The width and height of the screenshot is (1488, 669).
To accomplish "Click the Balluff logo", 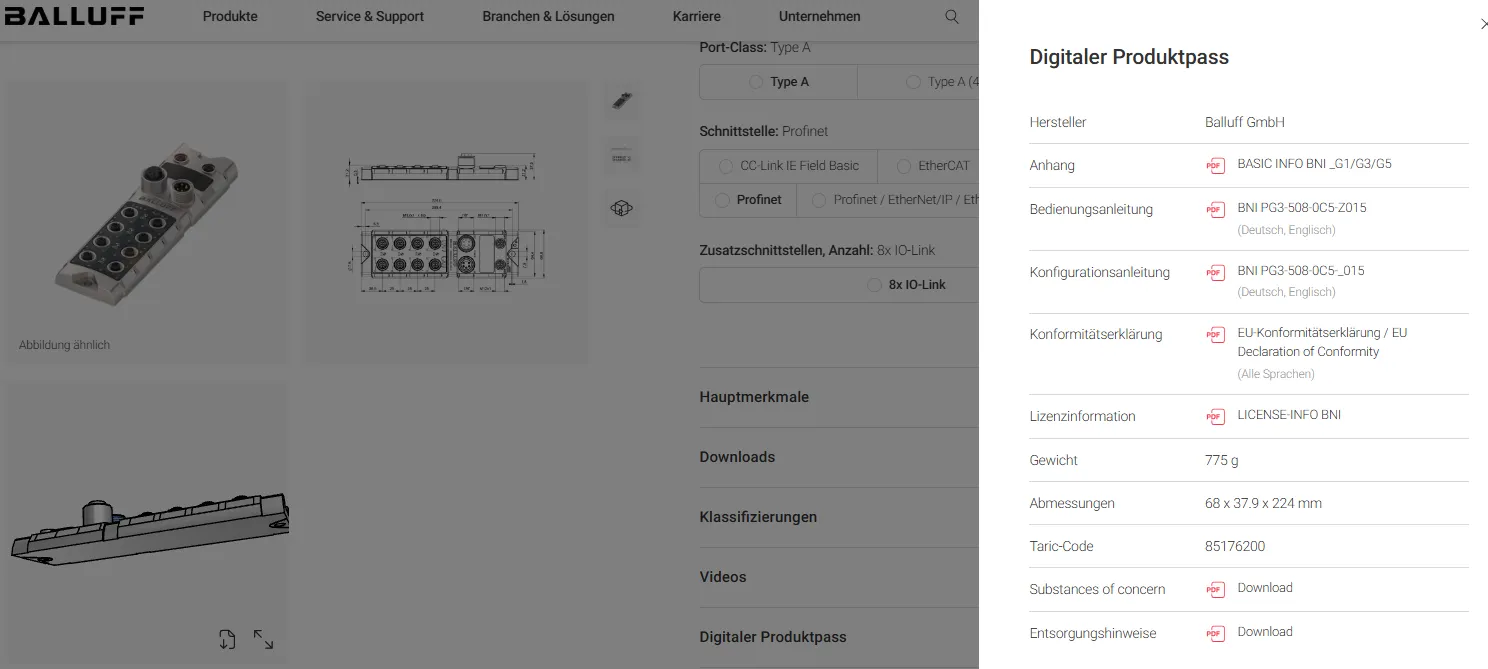I will [x=74, y=16].
